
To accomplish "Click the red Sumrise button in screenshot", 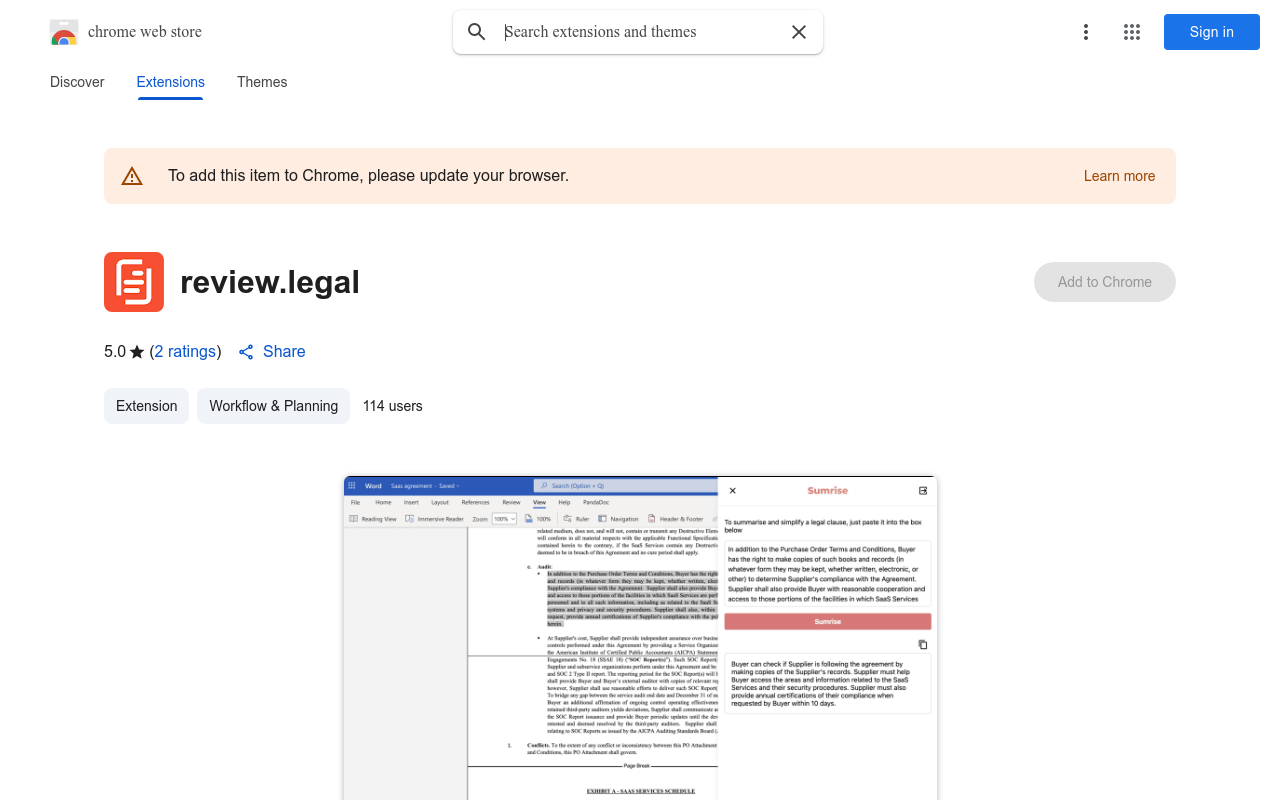I will (x=828, y=622).
